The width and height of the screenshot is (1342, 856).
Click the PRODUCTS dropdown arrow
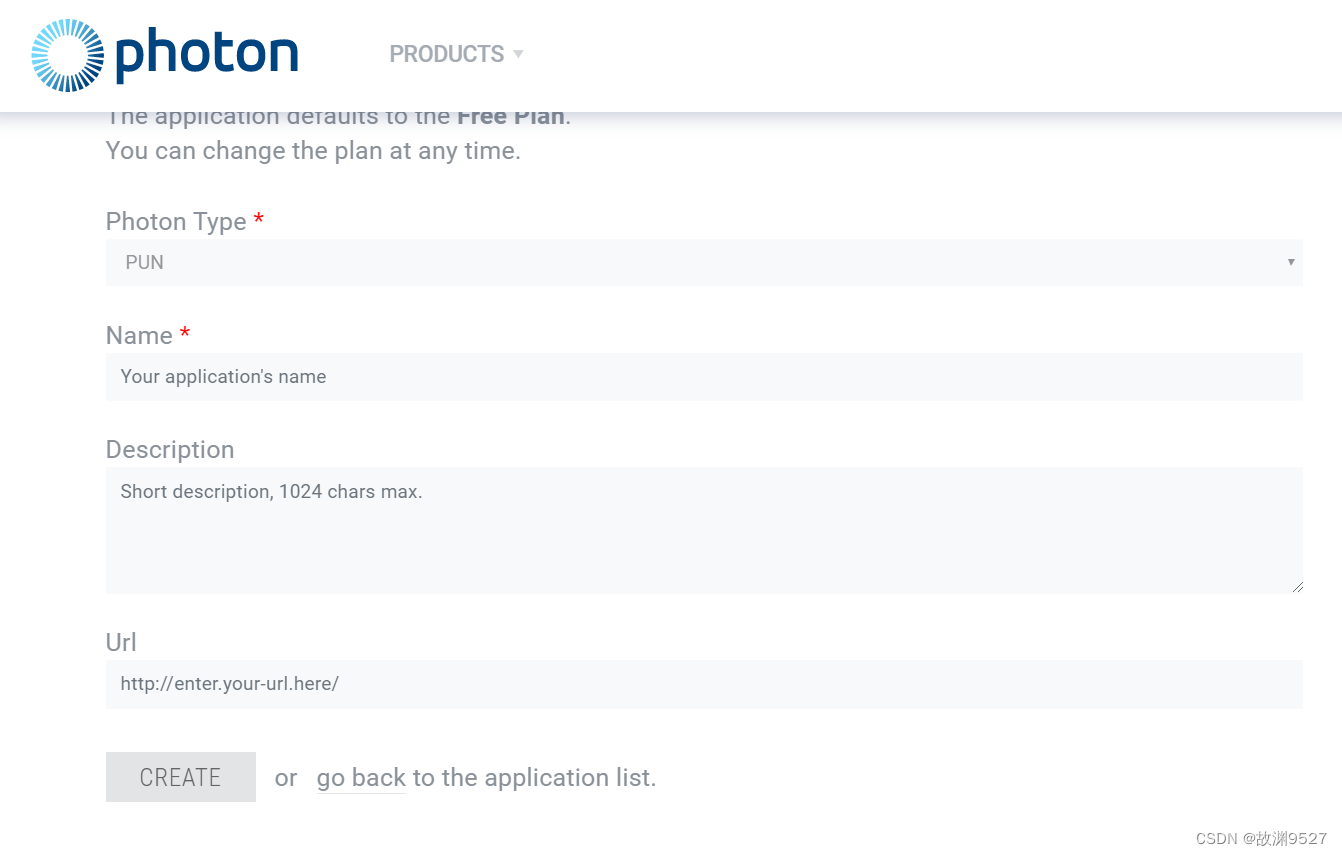pos(518,54)
